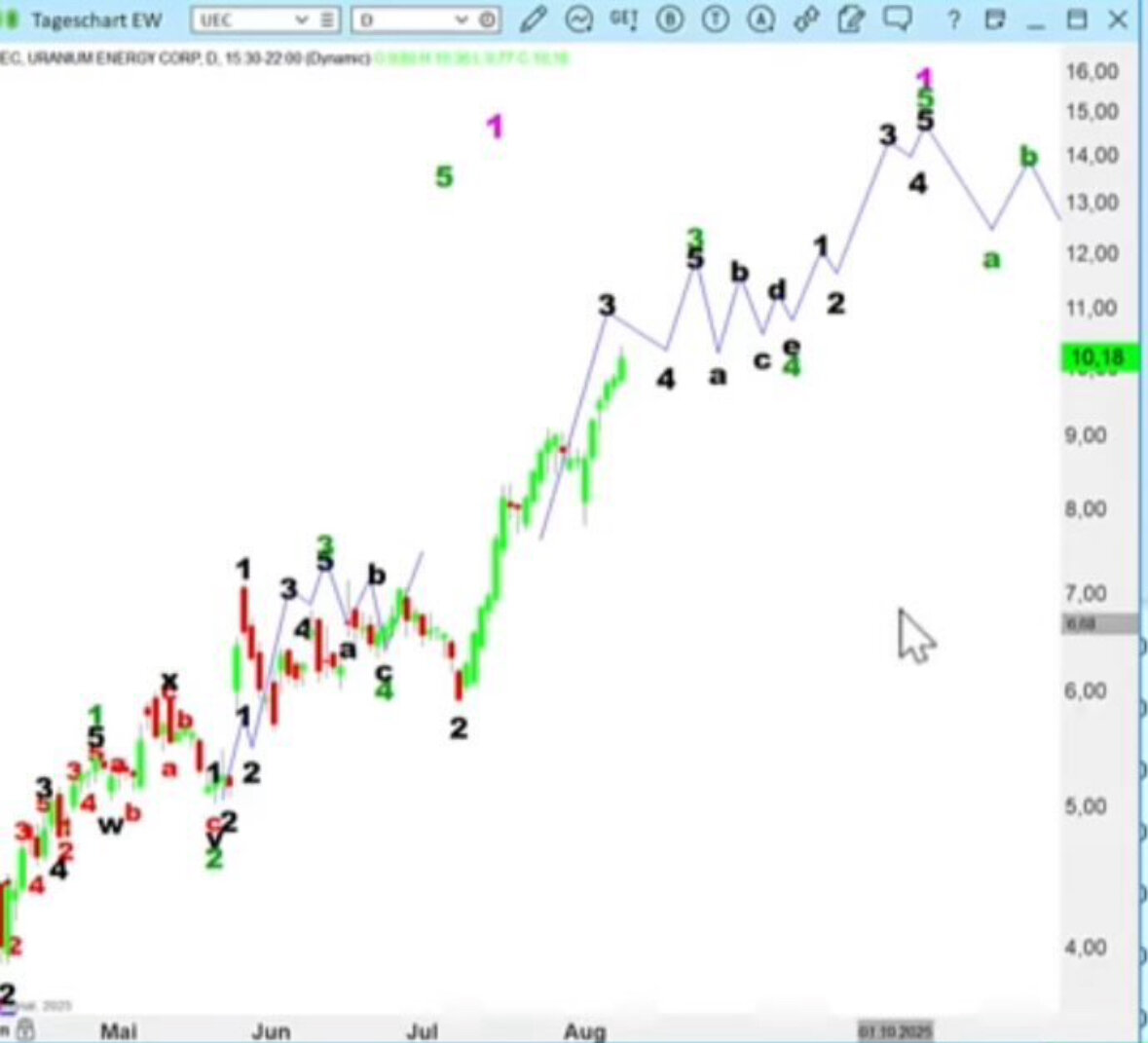Click the GET toolbar icon

pyautogui.click(x=623, y=19)
